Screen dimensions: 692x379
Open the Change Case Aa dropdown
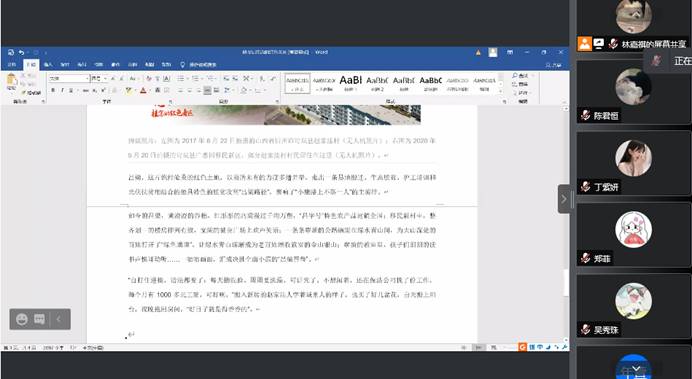[133, 79]
